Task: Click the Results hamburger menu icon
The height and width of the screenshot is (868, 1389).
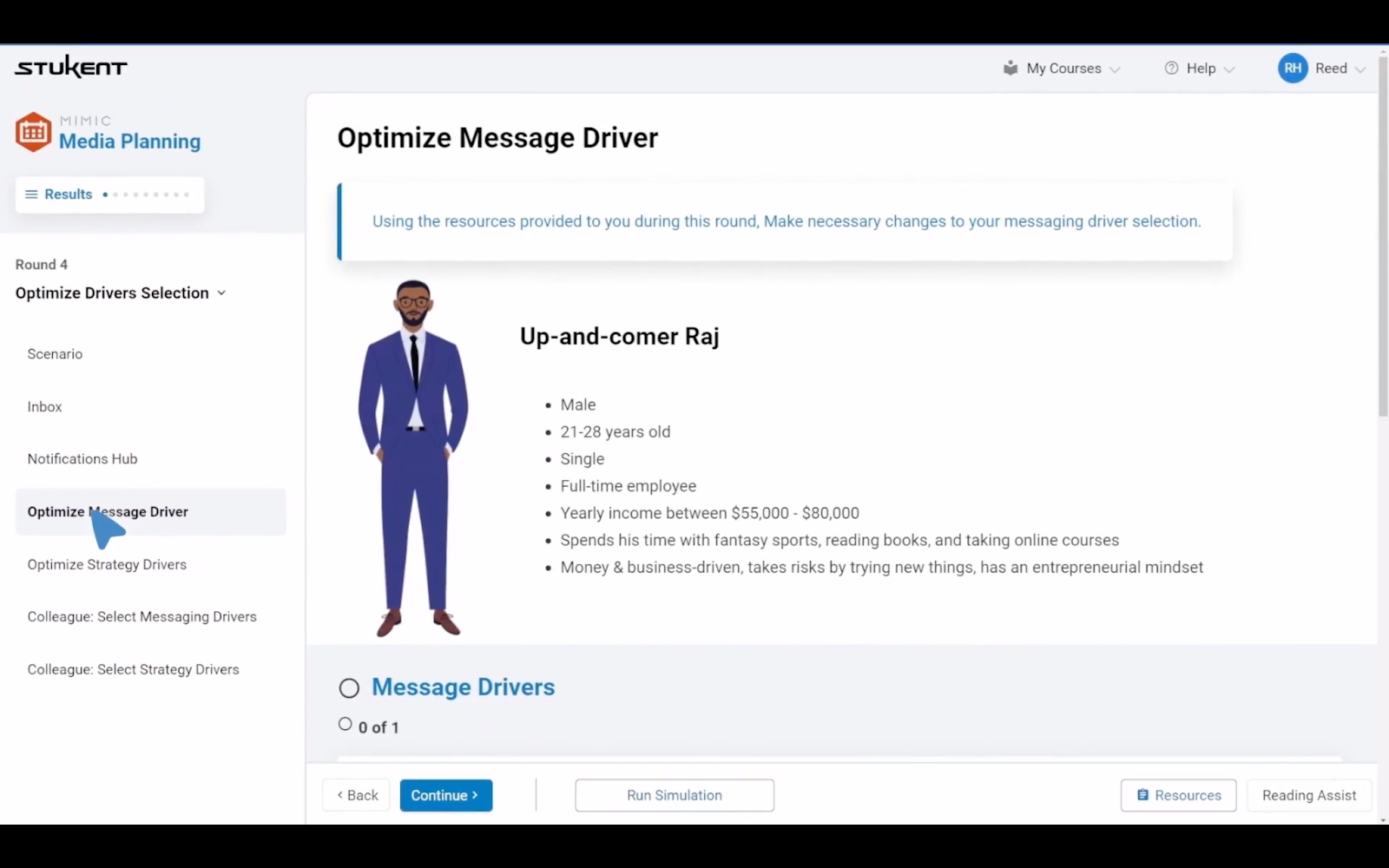Action: pos(31,194)
